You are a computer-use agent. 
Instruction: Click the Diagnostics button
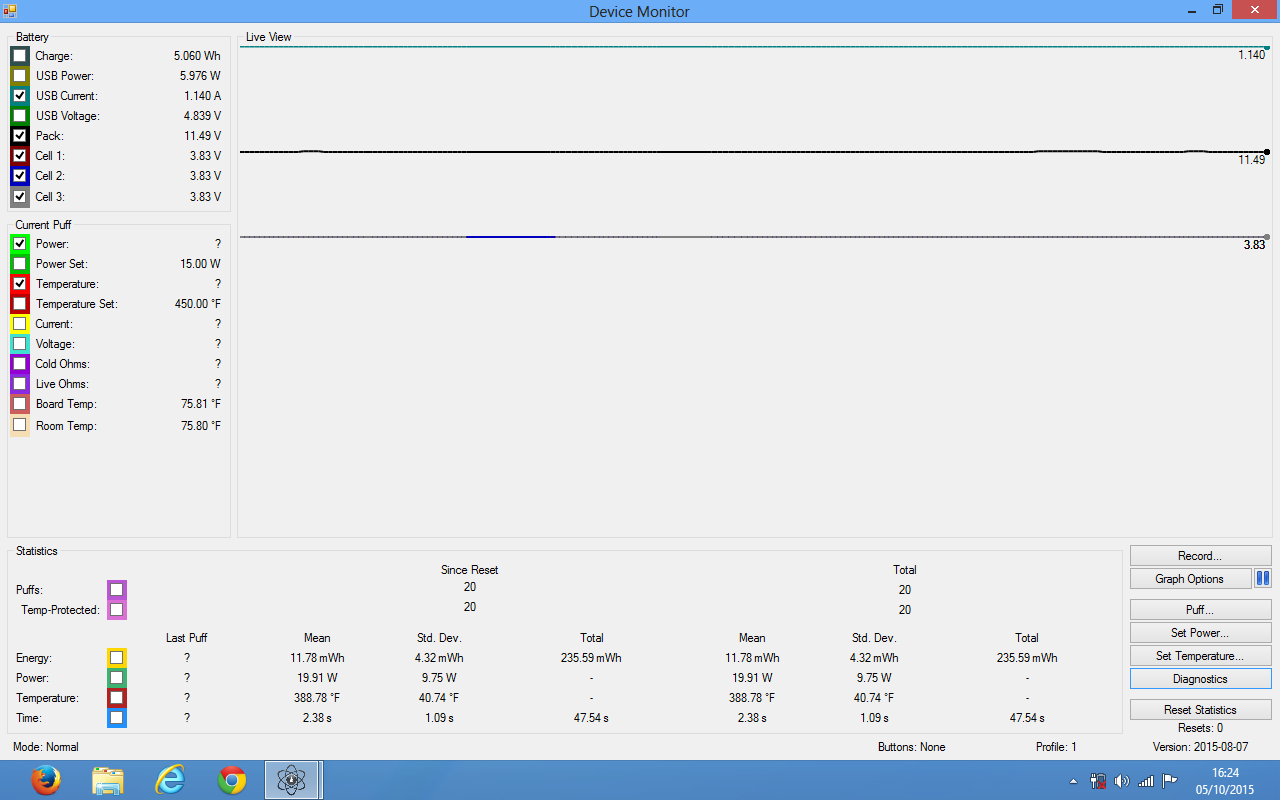point(1200,679)
